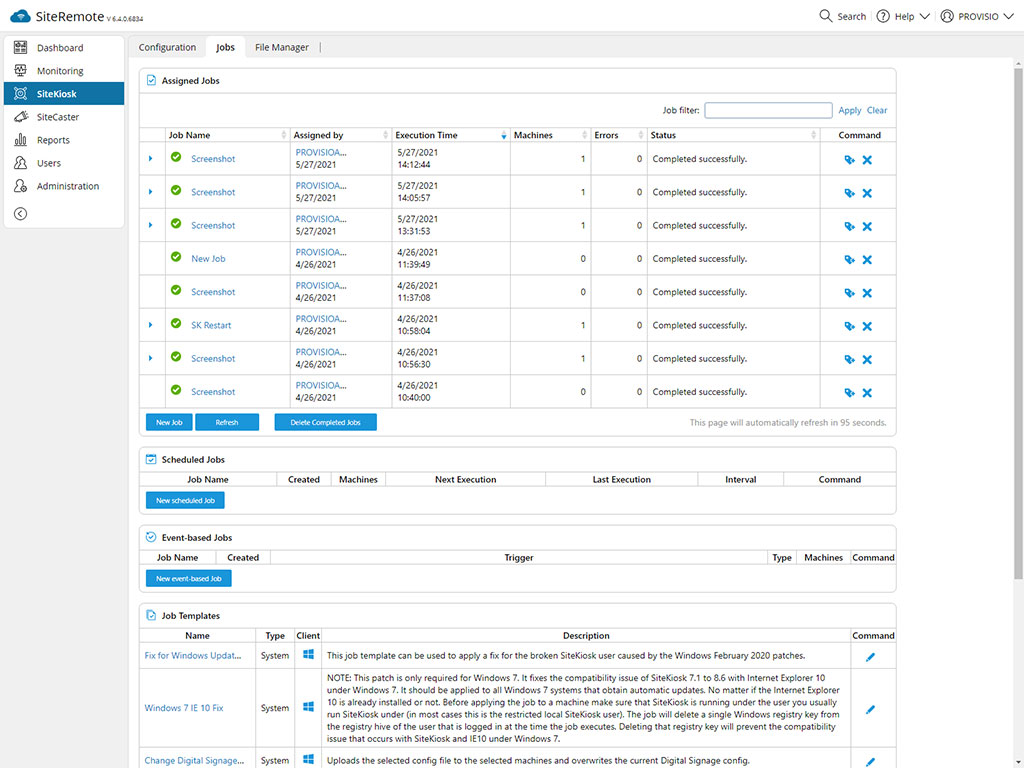Select the Jobs tab
This screenshot has width=1024, height=768.
point(225,47)
